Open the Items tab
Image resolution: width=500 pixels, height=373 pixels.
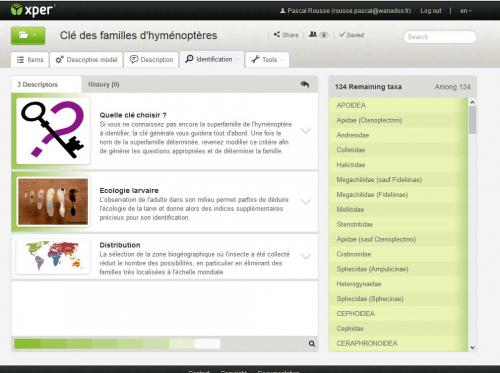30,60
